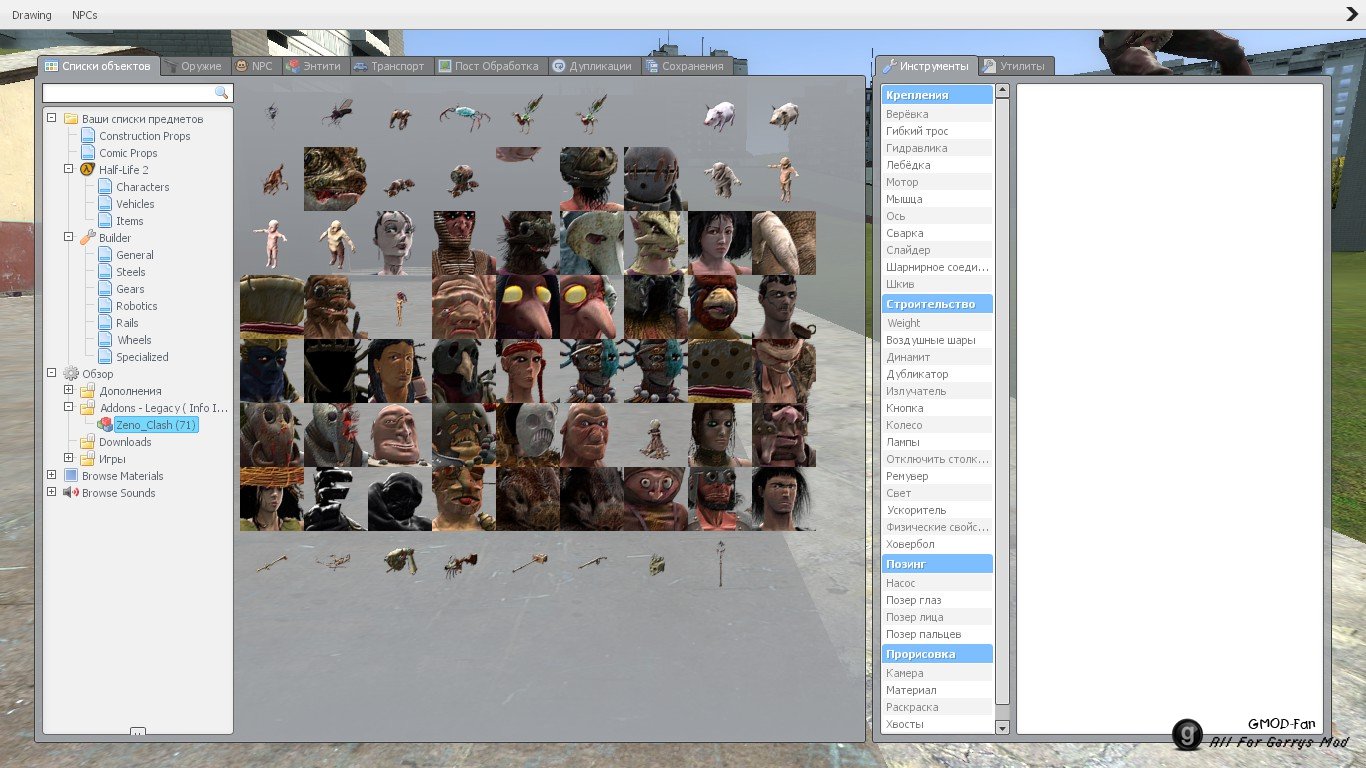Collapse the Крепления tool category
1366x768 pixels.
coord(937,95)
